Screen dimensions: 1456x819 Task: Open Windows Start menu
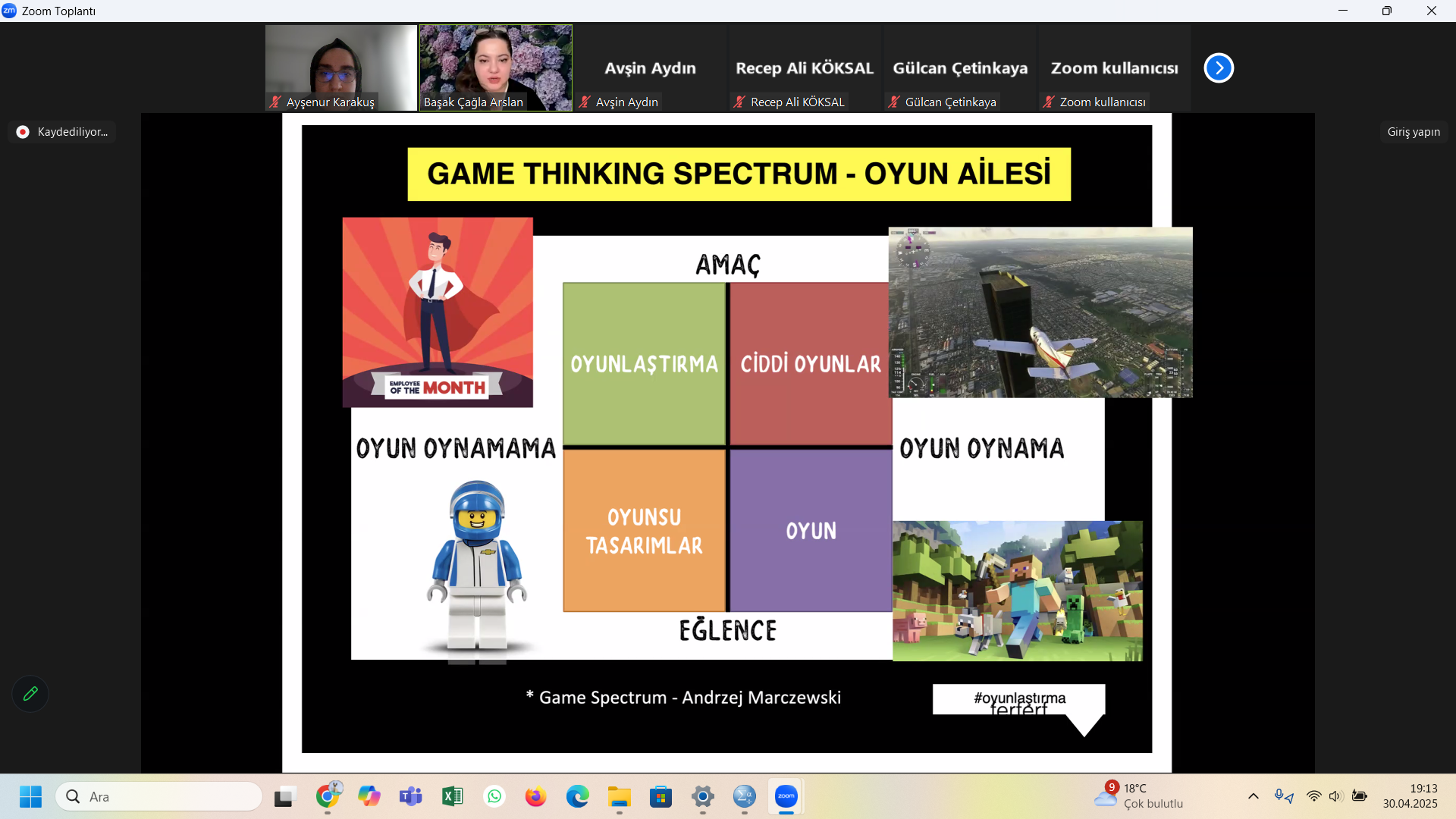[30, 796]
